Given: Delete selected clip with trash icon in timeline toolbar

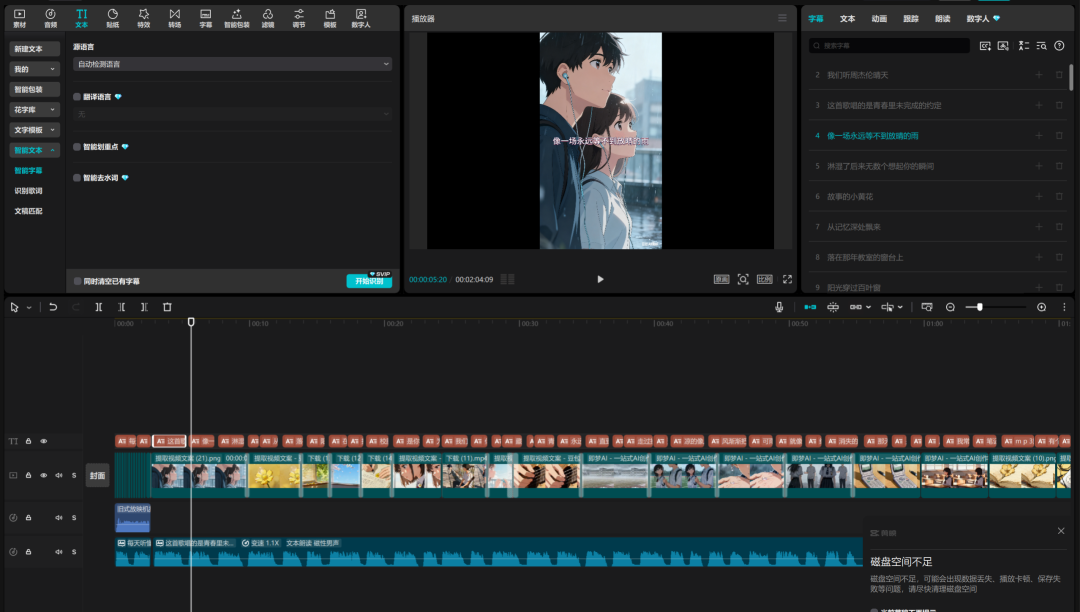Looking at the screenshot, I should click(x=167, y=307).
